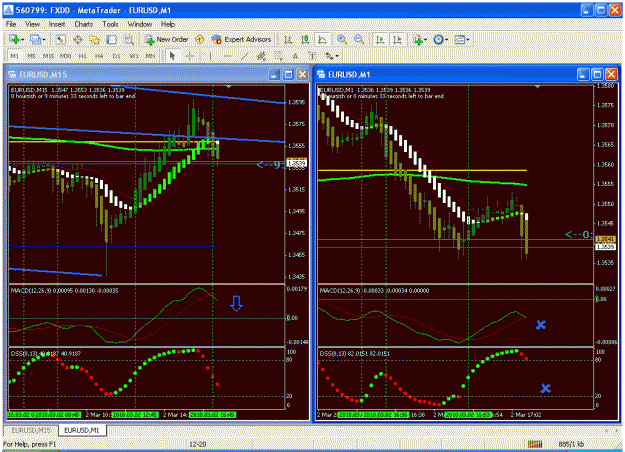Switch timeframe to M5
The height and width of the screenshot is (452, 625).
[x=31, y=56]
